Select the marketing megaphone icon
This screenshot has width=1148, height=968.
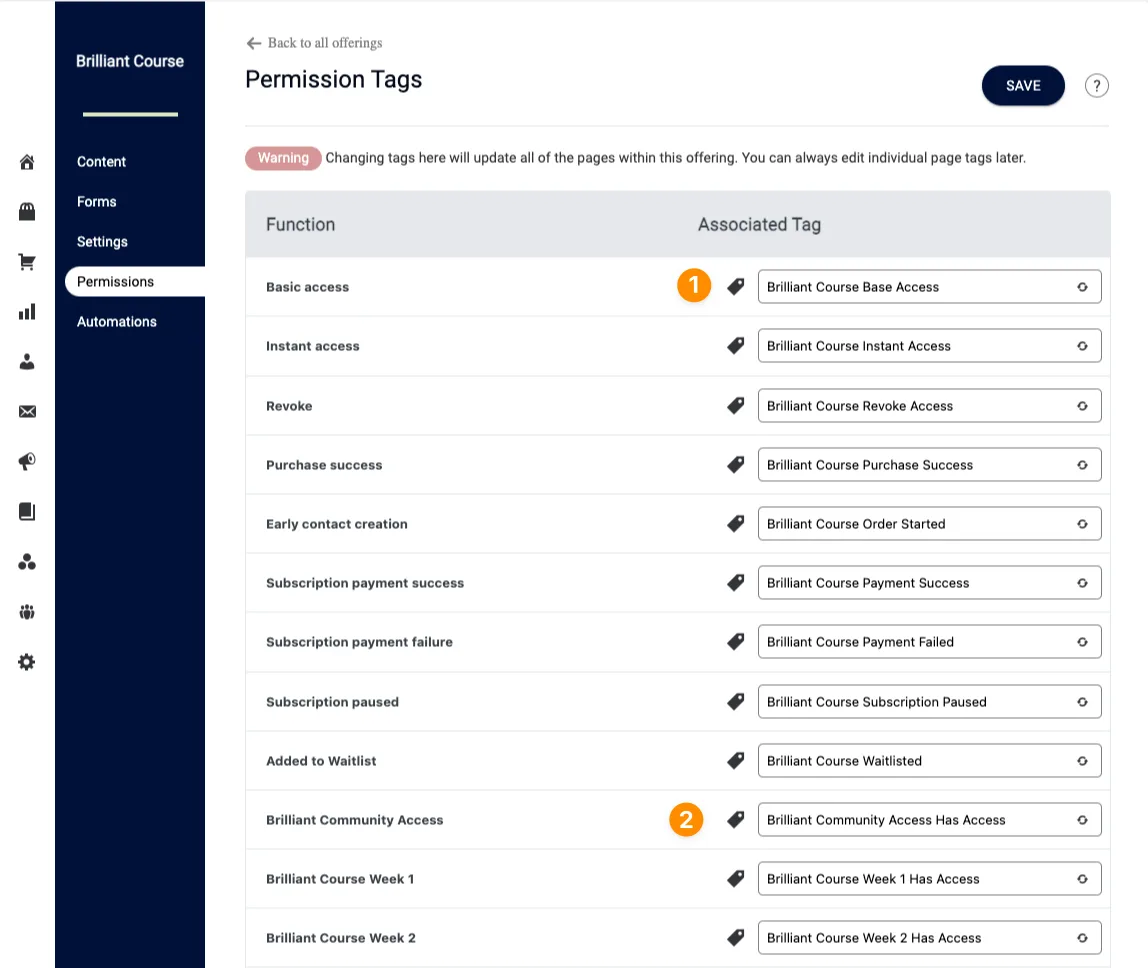27,461
